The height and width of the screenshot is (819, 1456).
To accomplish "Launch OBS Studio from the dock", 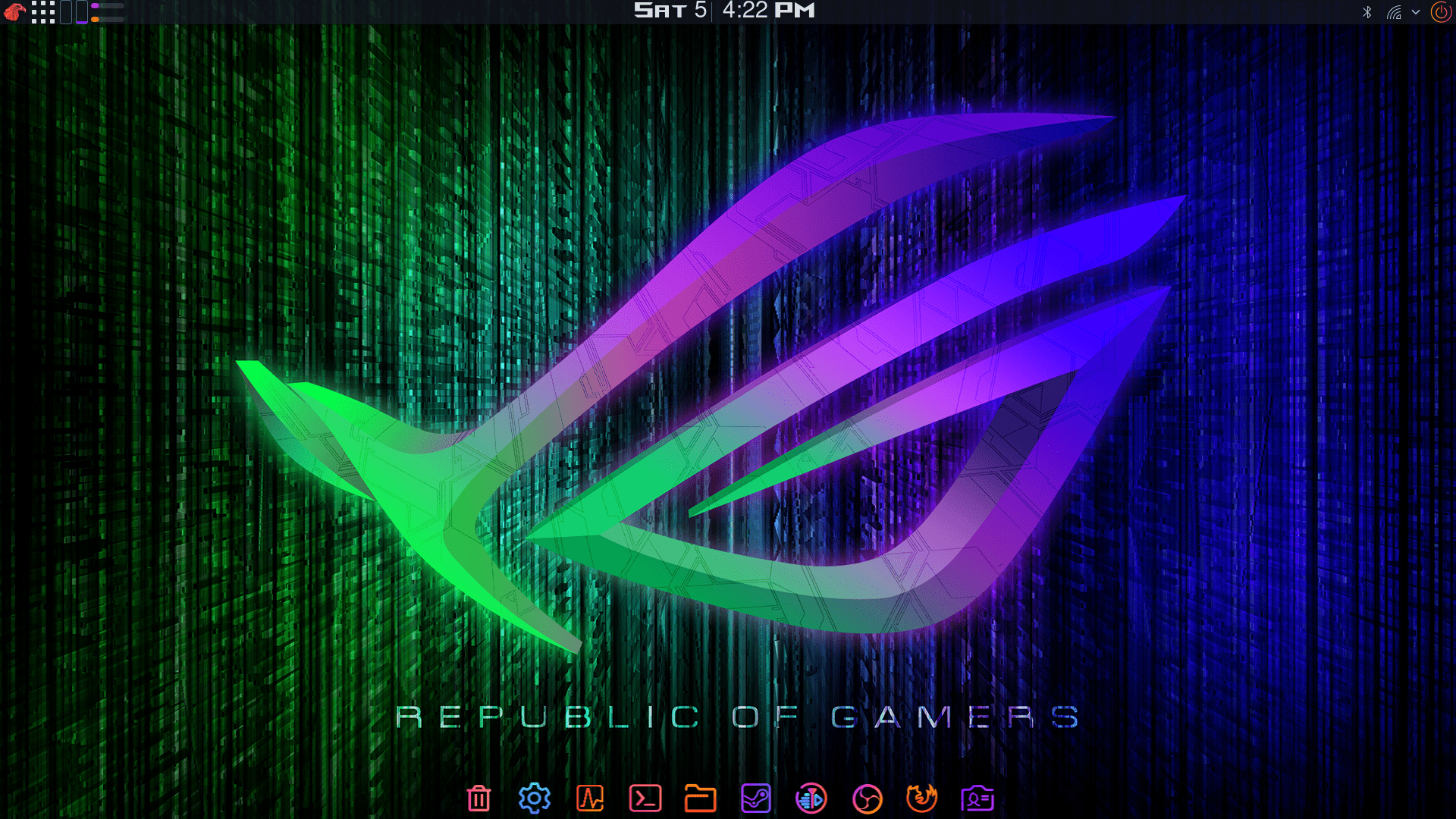I will [867, 799].
